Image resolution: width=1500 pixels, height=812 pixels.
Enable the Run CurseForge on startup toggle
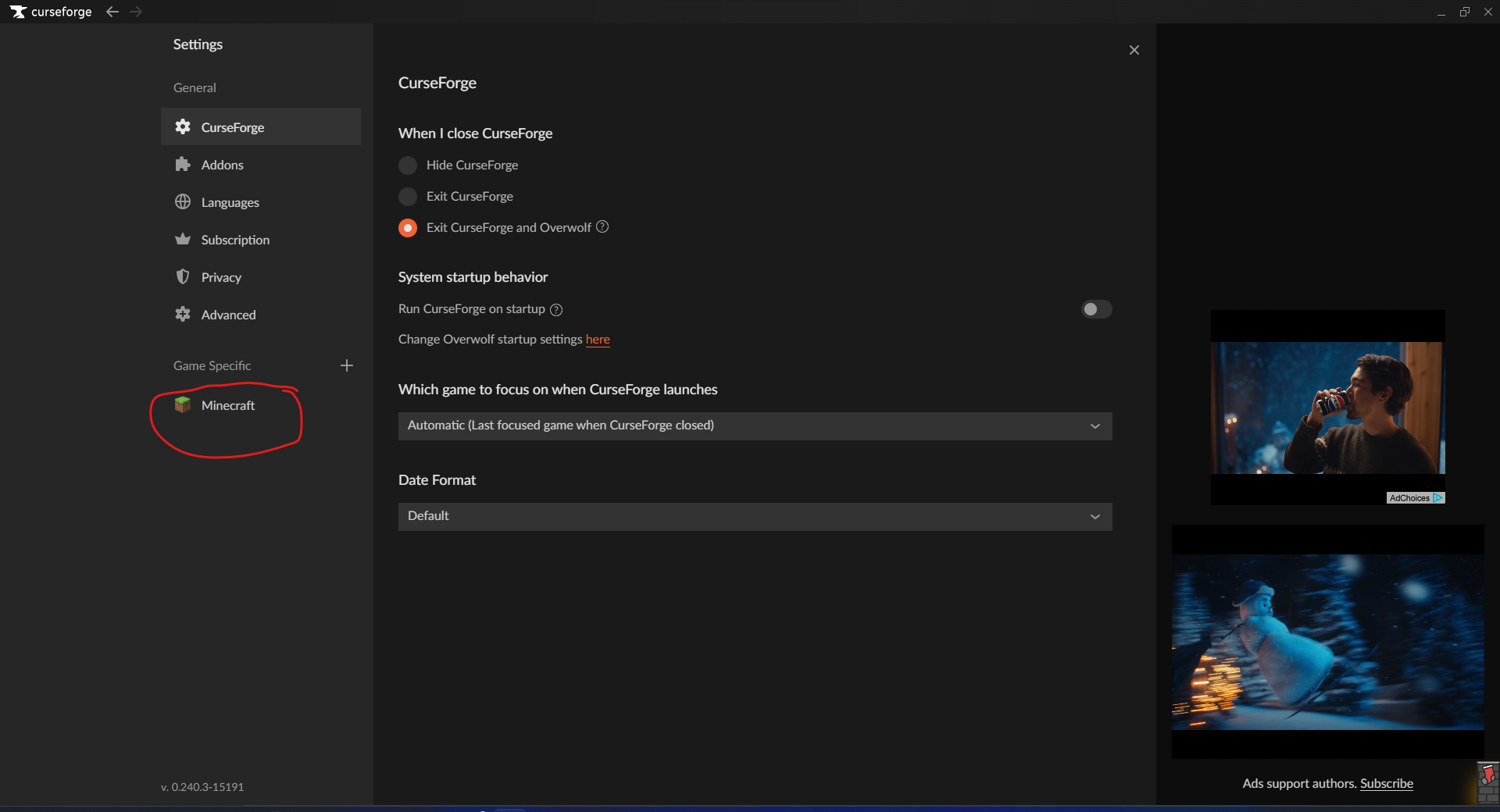coord(1096,309)
